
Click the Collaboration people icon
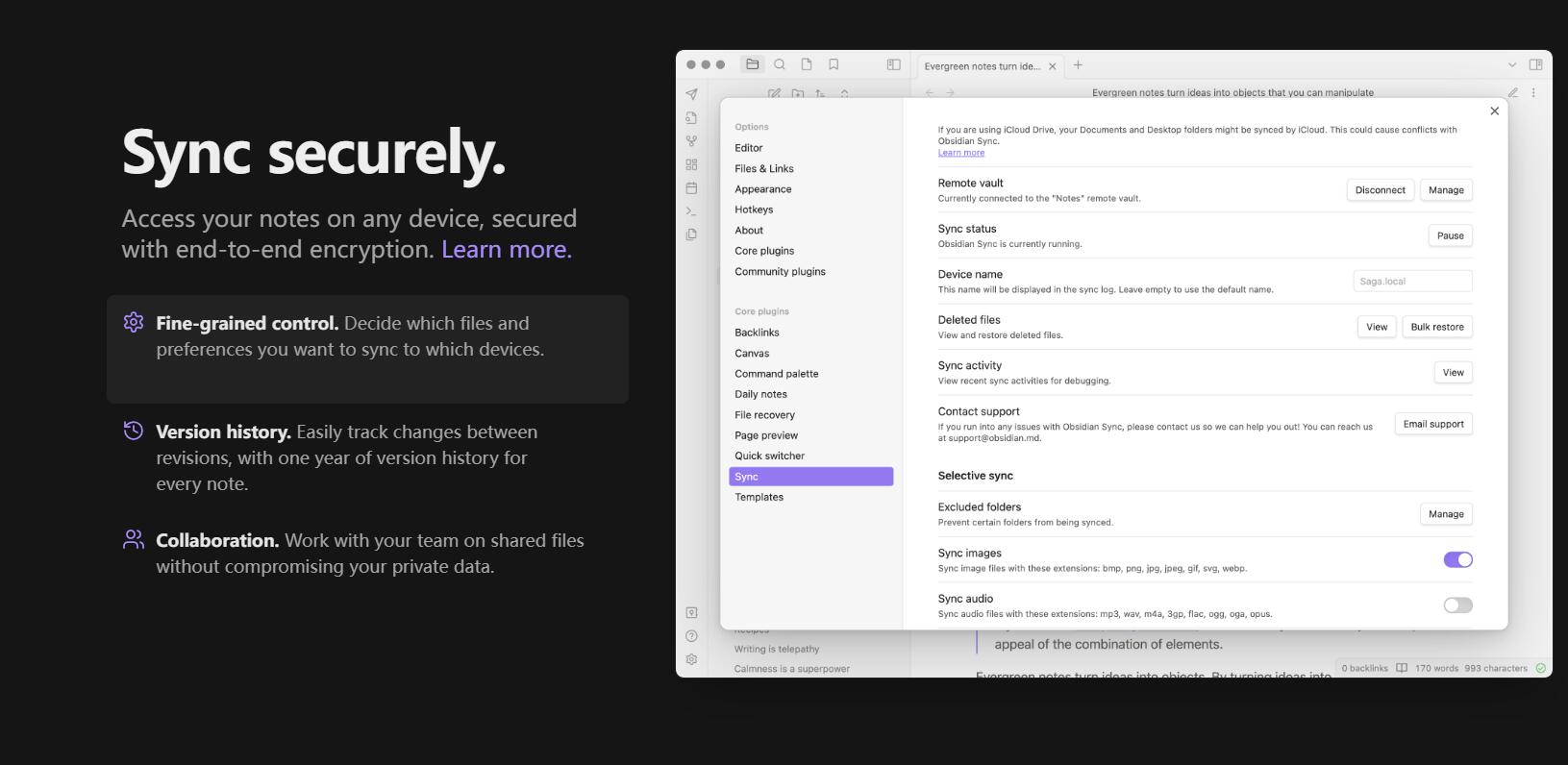tap(134, 539)
